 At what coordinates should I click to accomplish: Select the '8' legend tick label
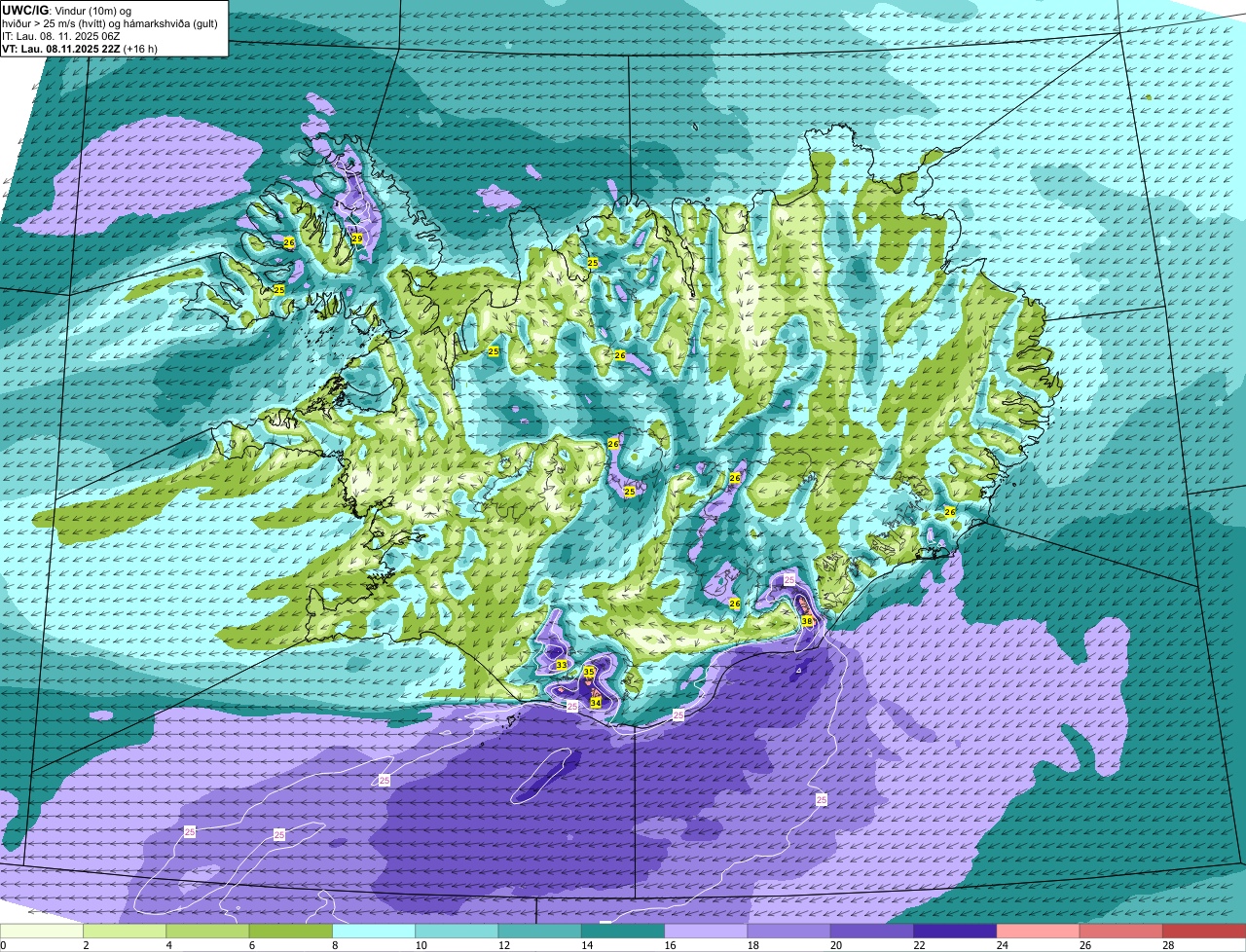334,945
